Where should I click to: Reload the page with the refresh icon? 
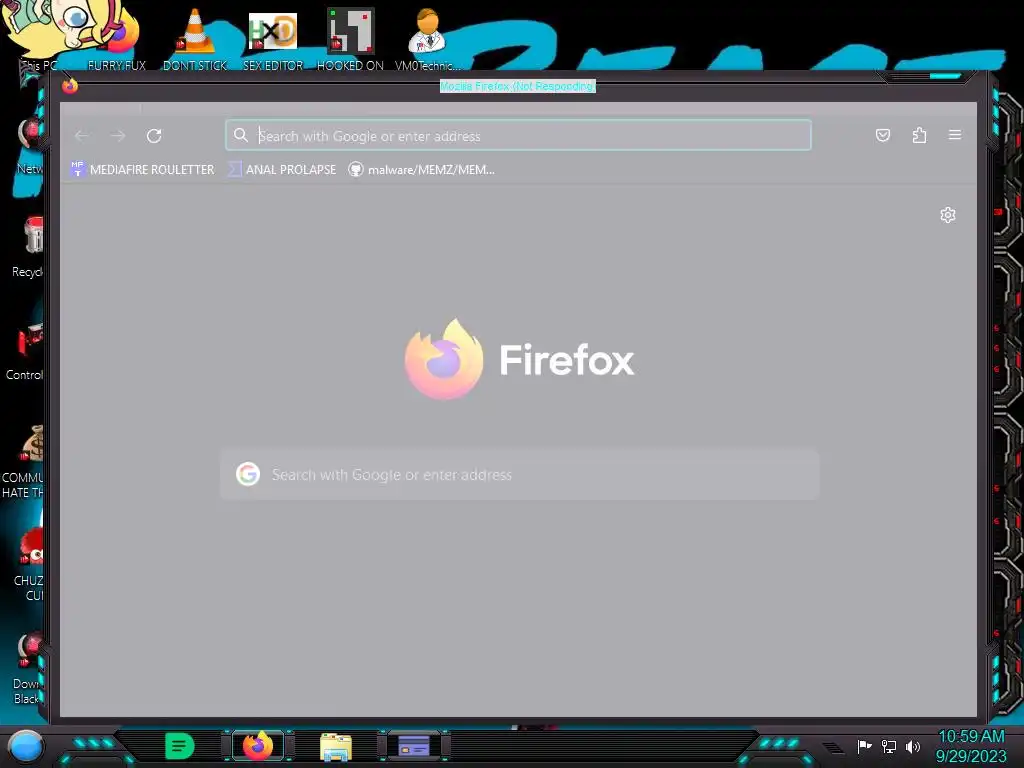click(154, 136)
